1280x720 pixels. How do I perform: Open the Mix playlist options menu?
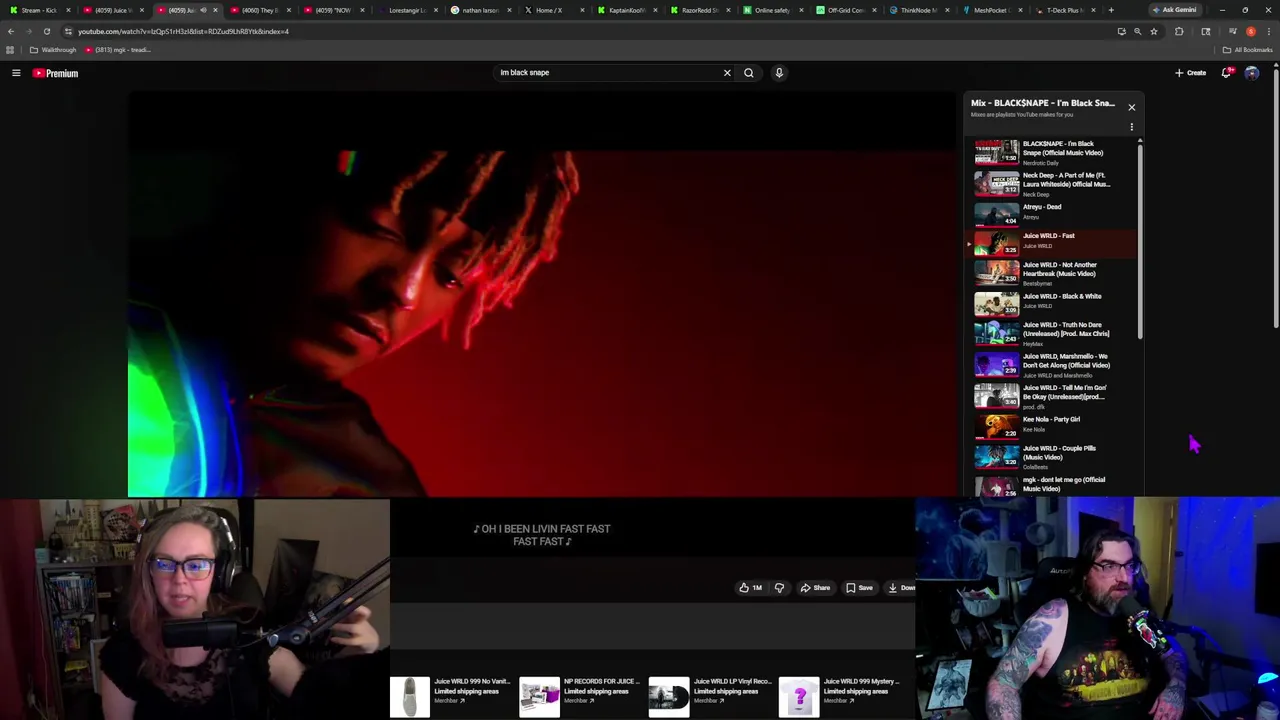coord(1131,127)
